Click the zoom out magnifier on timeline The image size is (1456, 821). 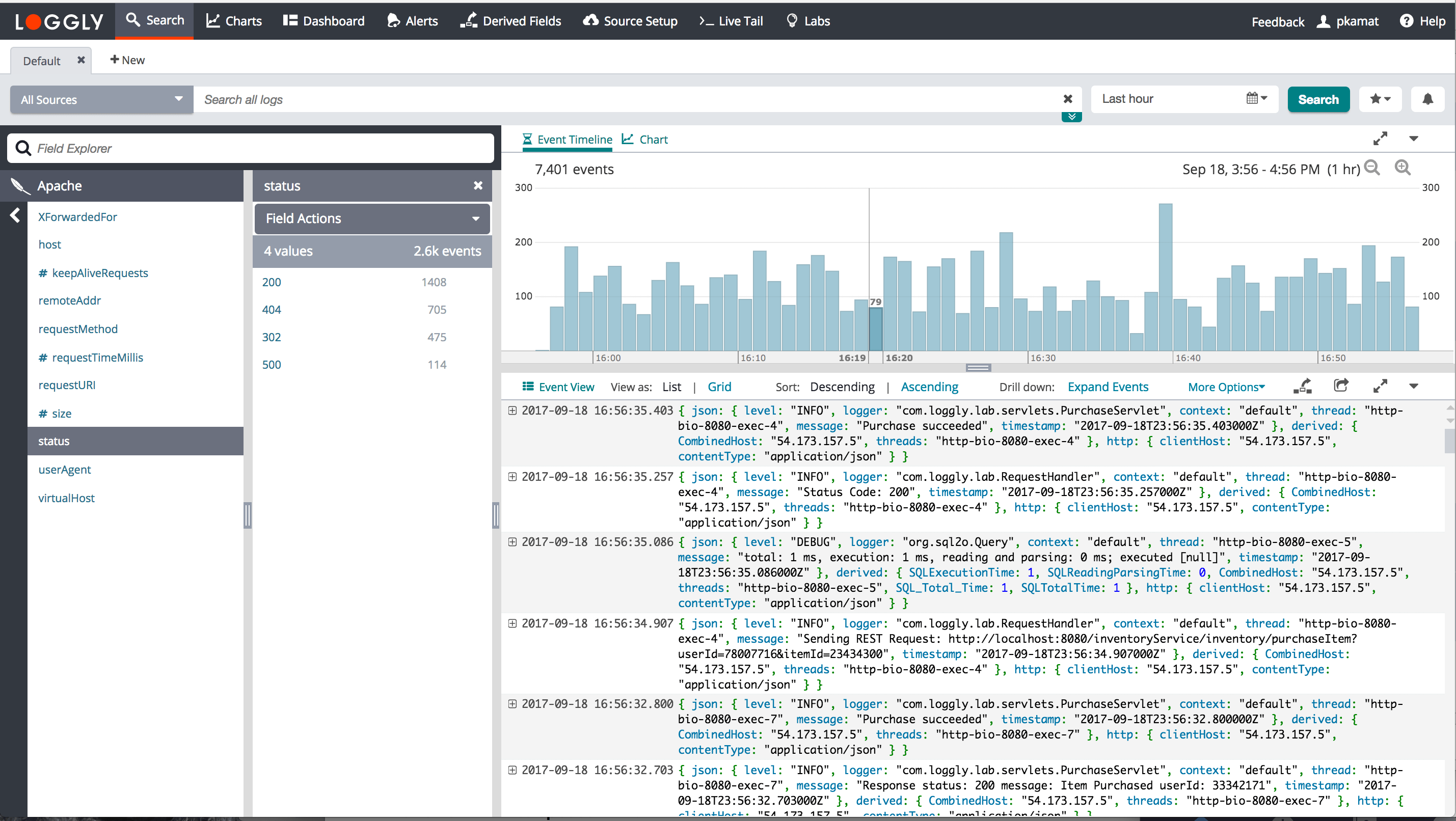click(1372, 168)
